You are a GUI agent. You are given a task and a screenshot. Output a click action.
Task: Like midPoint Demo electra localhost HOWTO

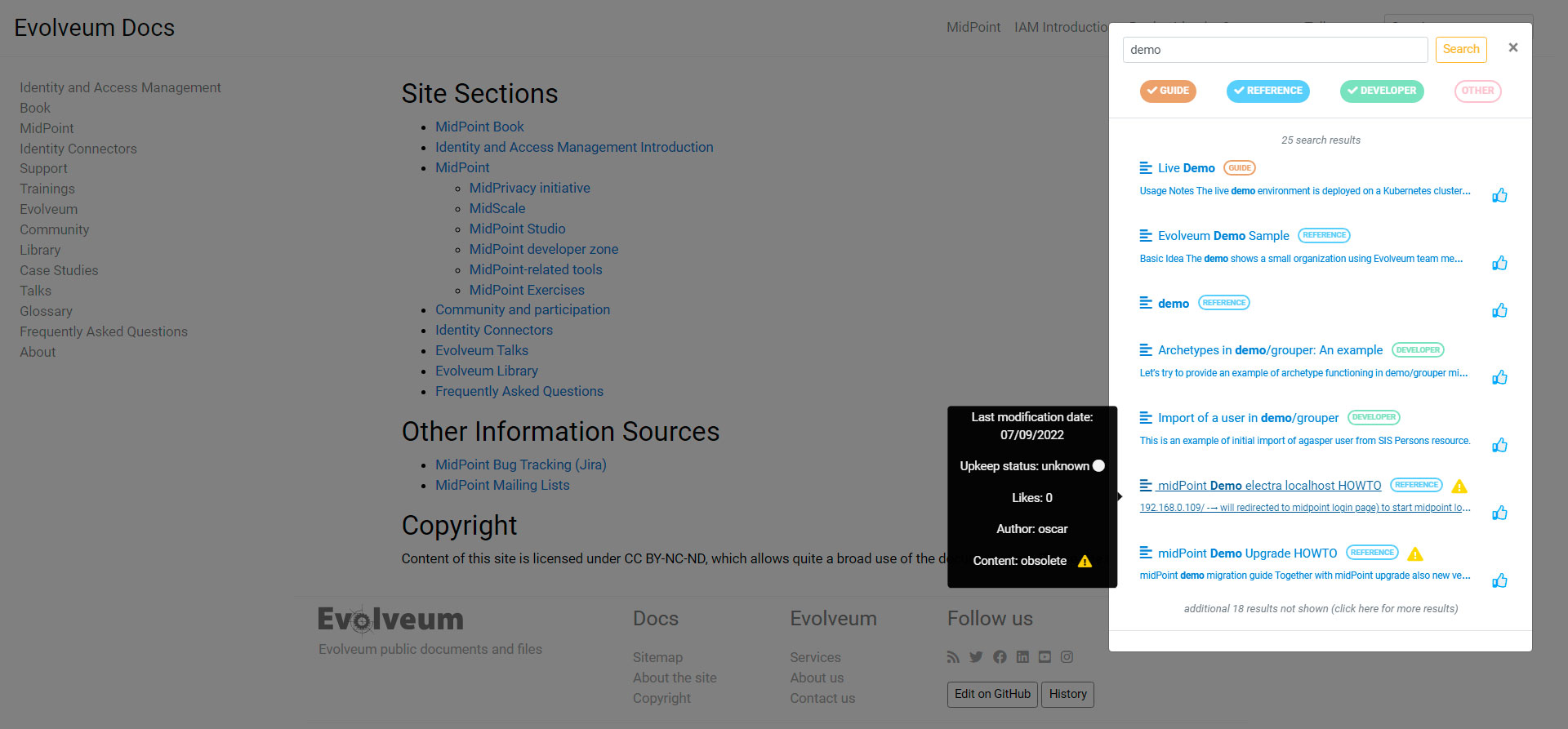(x=1499, y=513)
